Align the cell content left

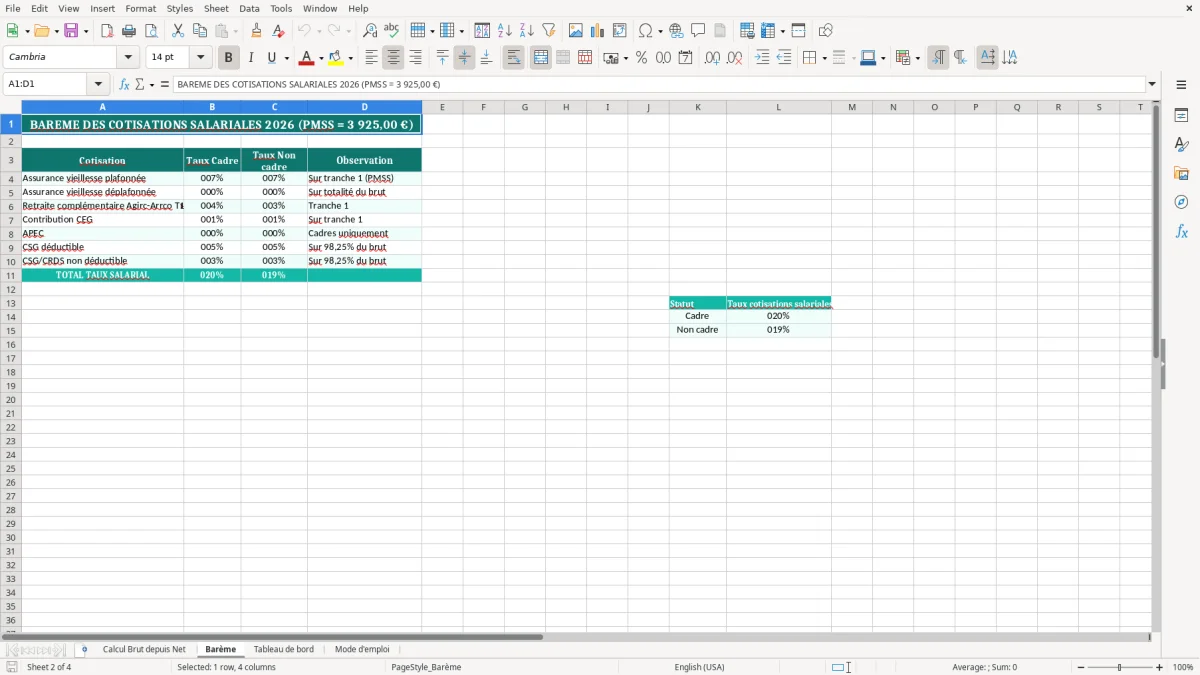tap(372, 58)
